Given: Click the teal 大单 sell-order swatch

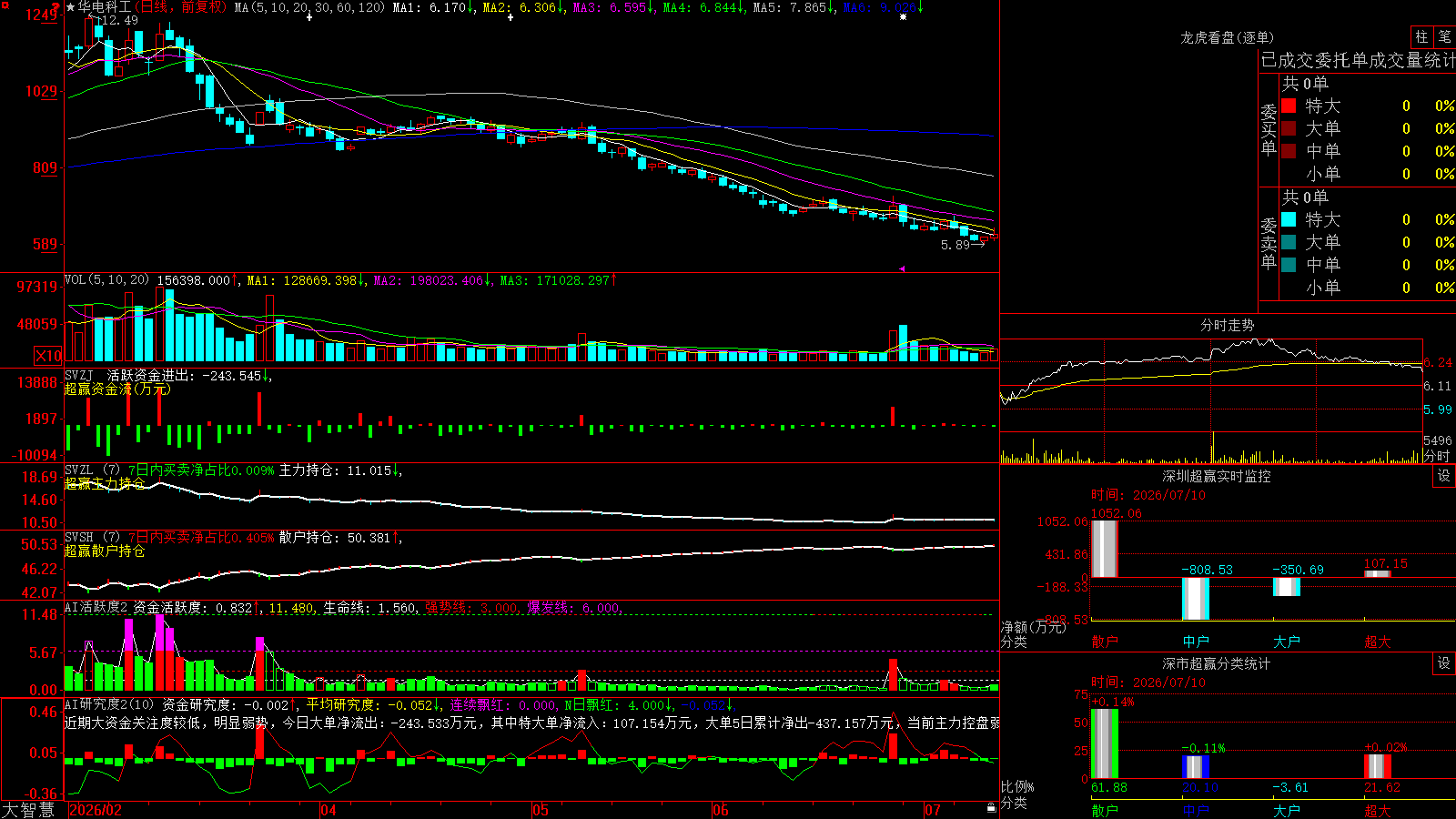Looking at the screenshot, I should pyautogui.click(x=1289, y=242).
